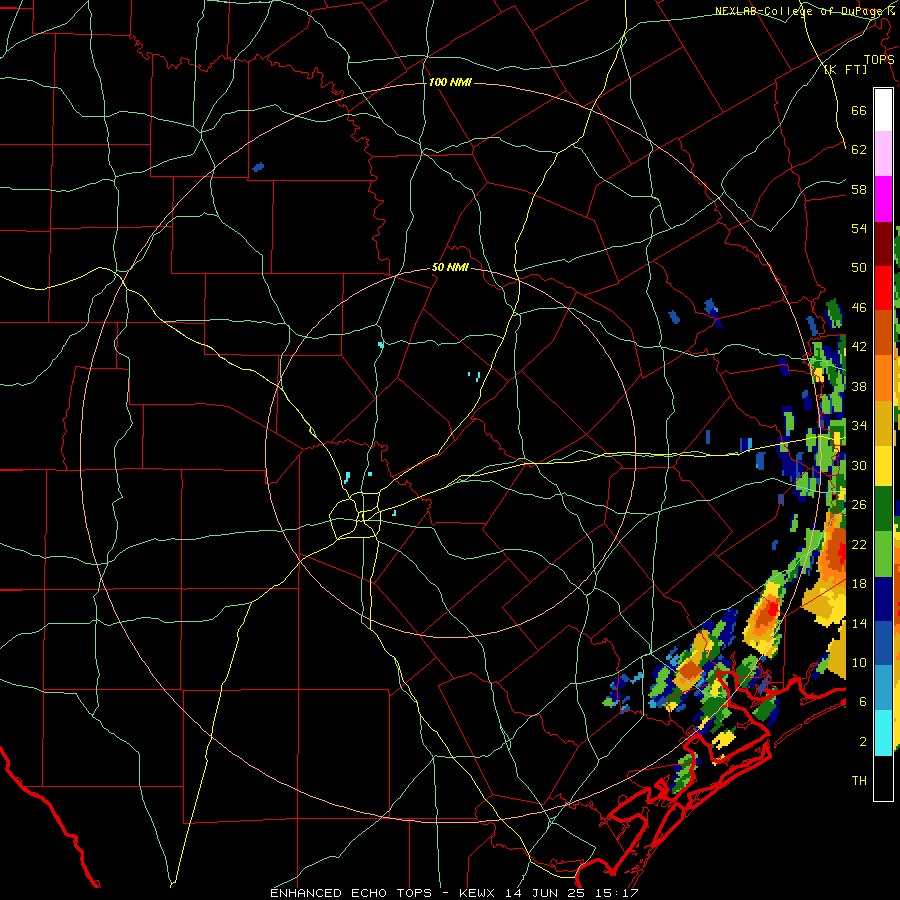Click the navy blue legend swatch
This screenshot has width=900, height=900.
[x=883, y=599]
